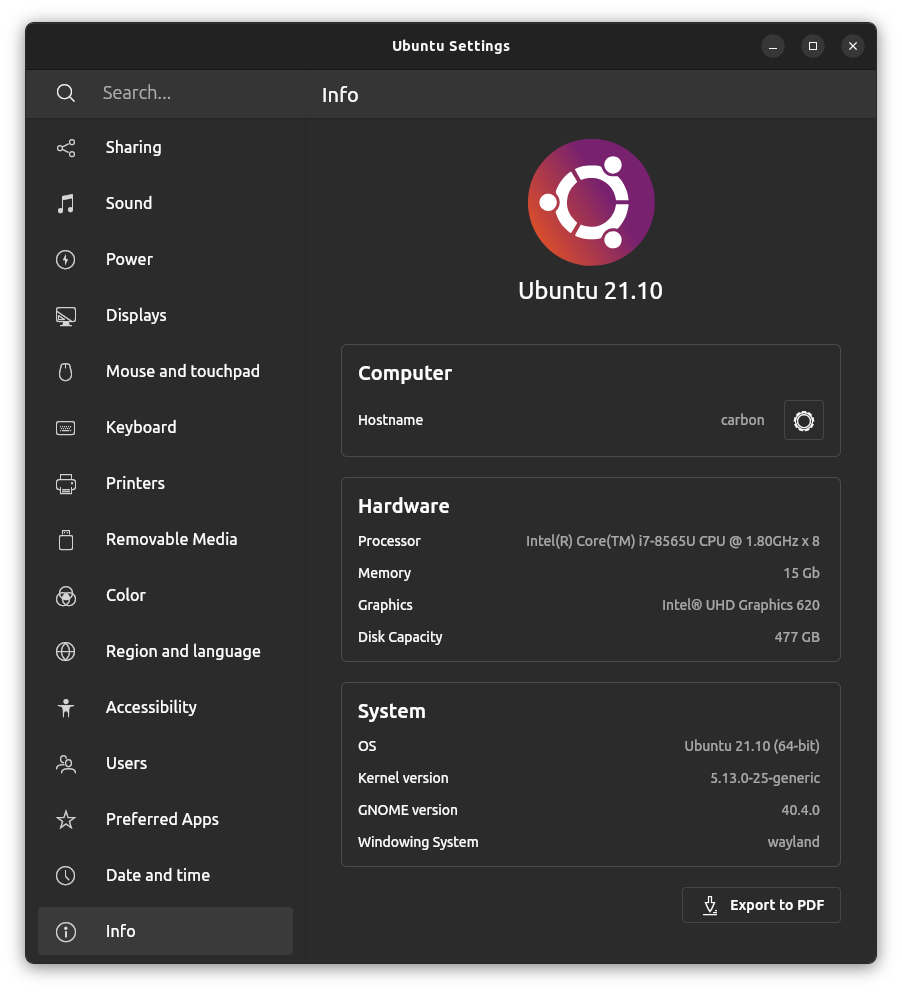Select Preferred Apps entry

(x=165, y=819)
